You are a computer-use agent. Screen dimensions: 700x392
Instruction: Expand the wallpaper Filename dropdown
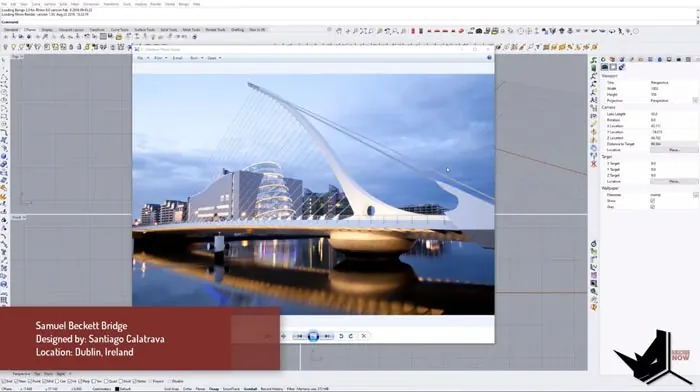coord(696,195)
